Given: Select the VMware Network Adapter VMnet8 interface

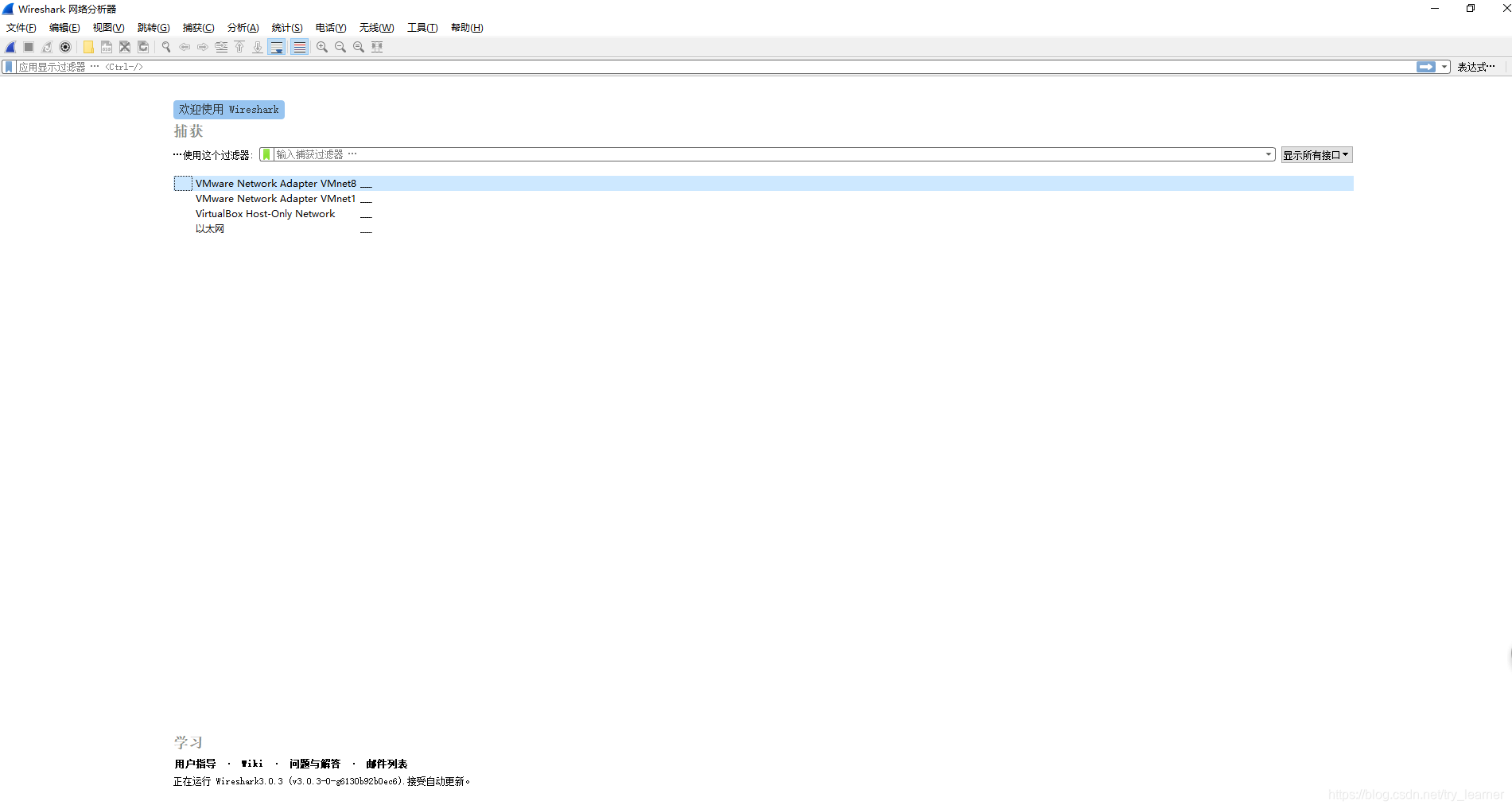Looking at the screenshot, I should click(764, 184).
